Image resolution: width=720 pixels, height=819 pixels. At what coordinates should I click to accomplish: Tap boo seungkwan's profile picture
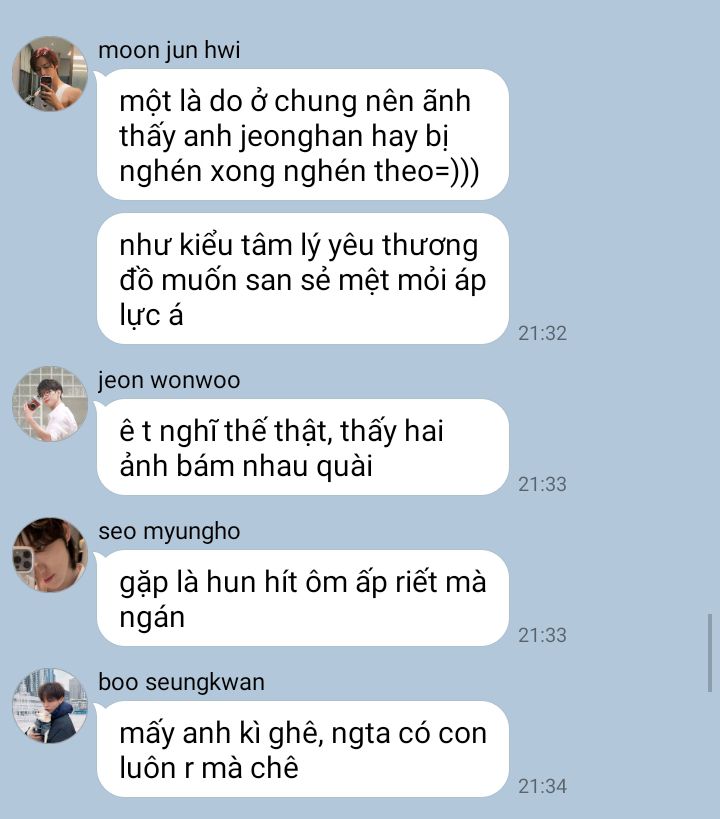coord(50,706)
